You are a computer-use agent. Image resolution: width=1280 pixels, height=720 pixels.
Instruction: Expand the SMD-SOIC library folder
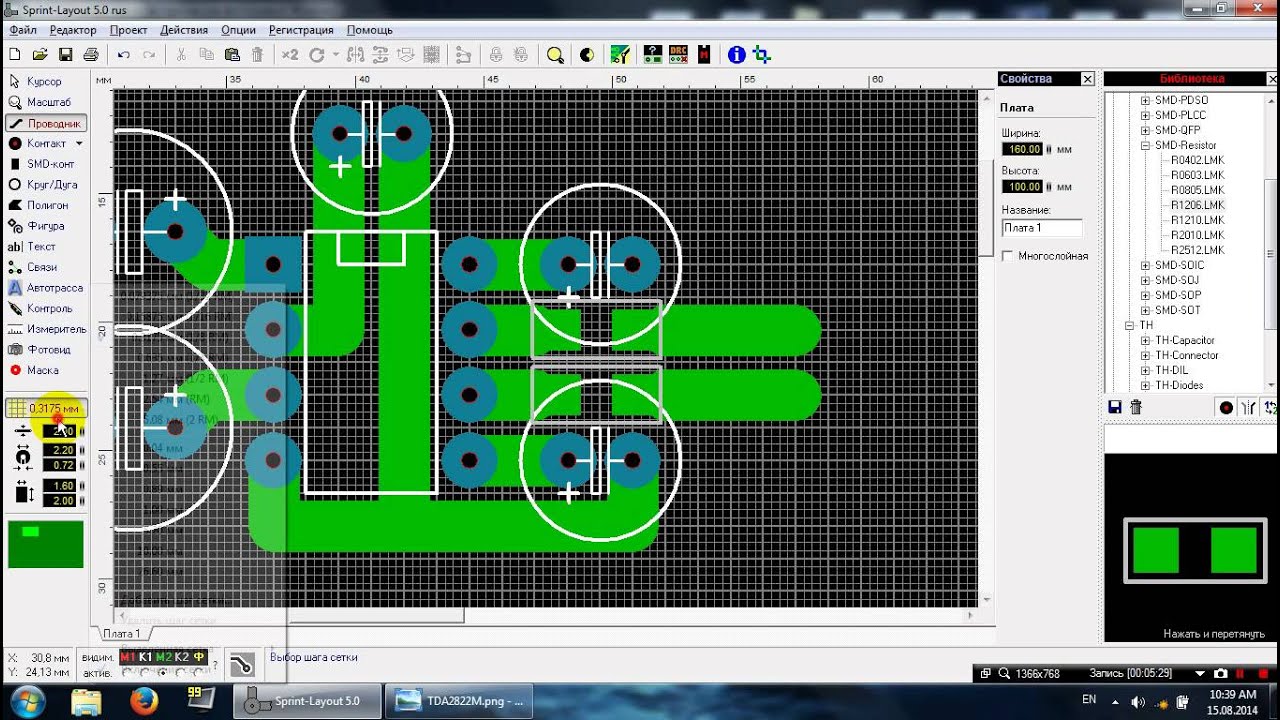pyautogui.click(x=1146, y=265)
